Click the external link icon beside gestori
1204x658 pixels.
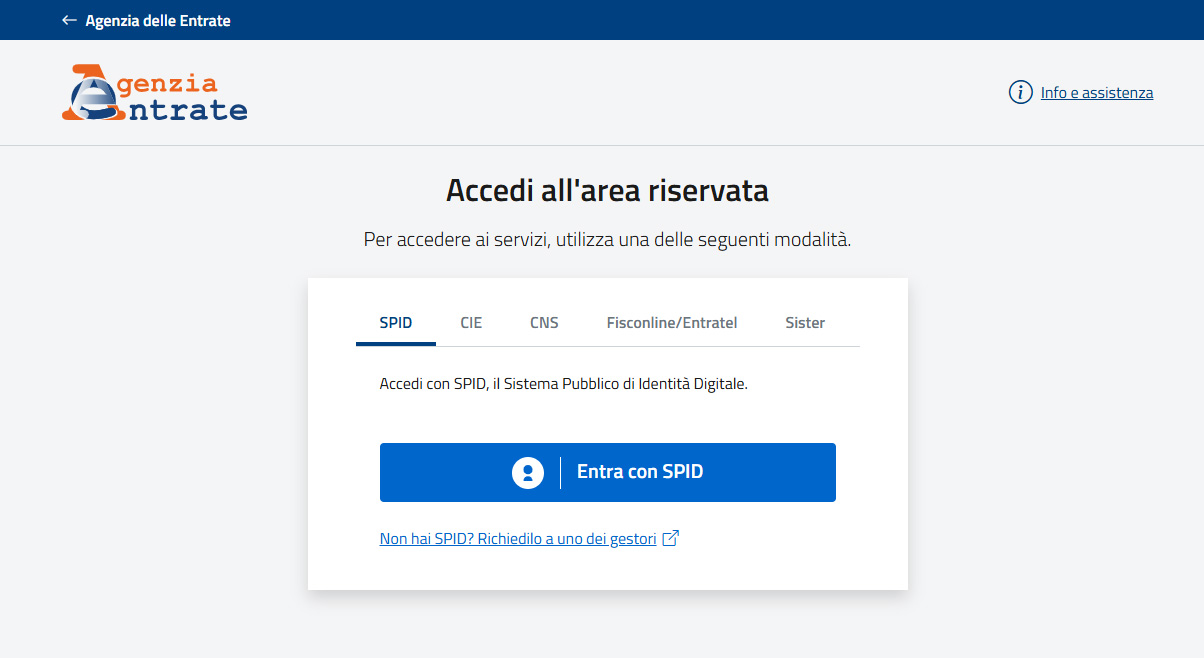coord(671,539)
